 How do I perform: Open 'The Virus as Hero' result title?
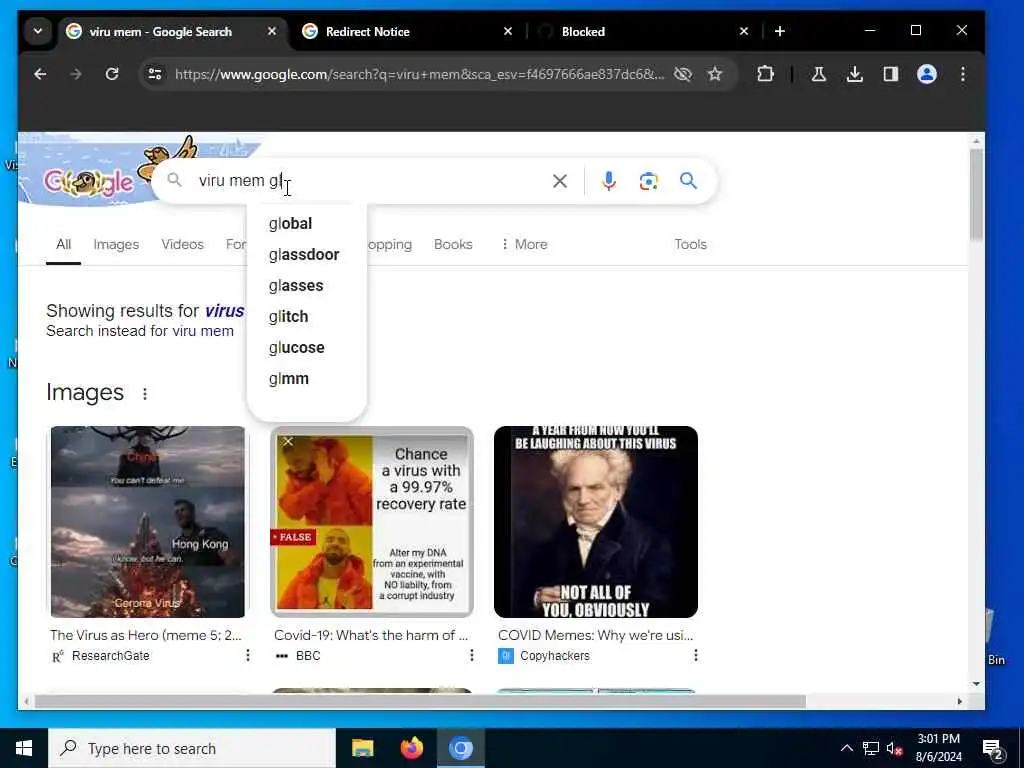click(x=146, y=635)
